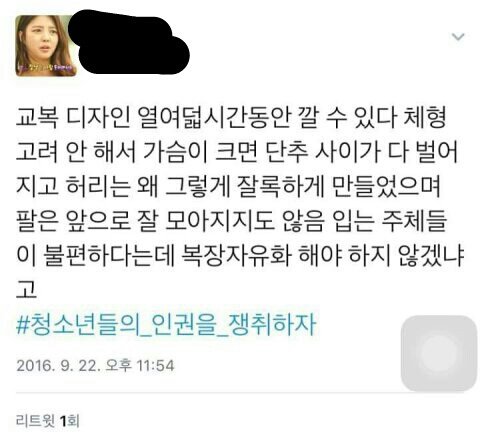Click the last single character 고 in the tweet
This screenshot has width=480, height=447.
[x=26, y=290]
